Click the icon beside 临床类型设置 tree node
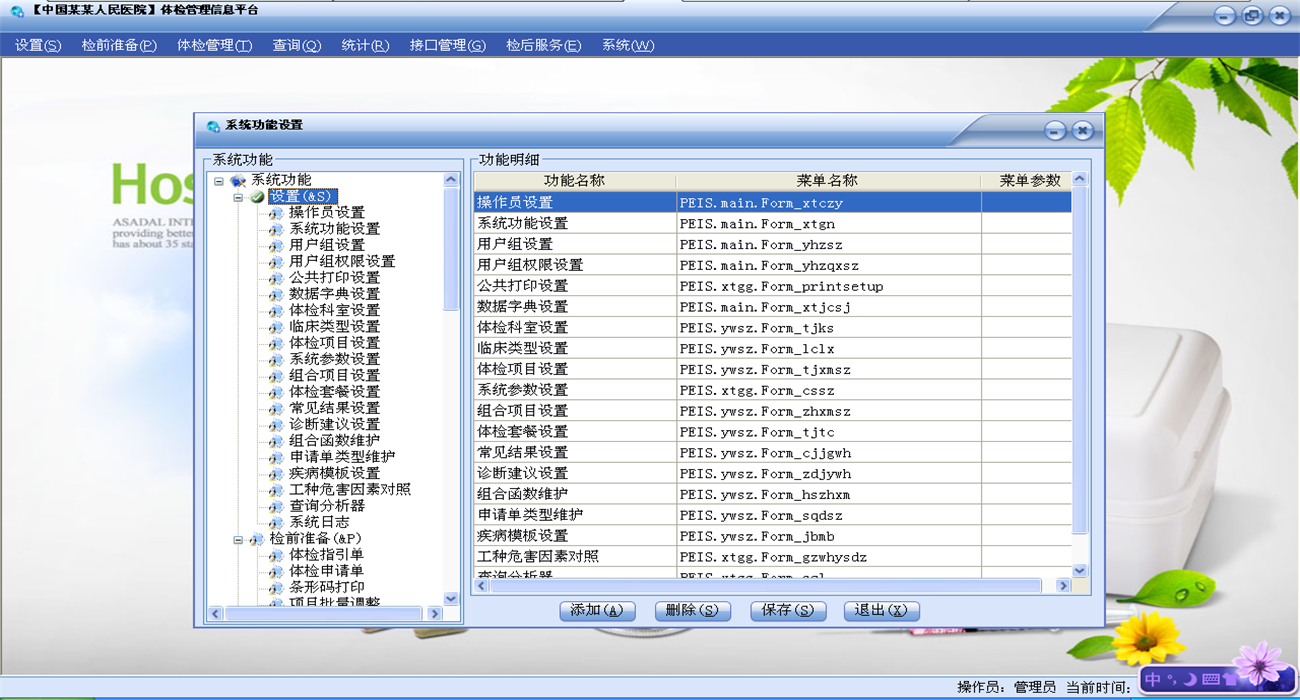Image resolution: width=1300 pixels, height=700 pixels. click(x=276, y=327)
